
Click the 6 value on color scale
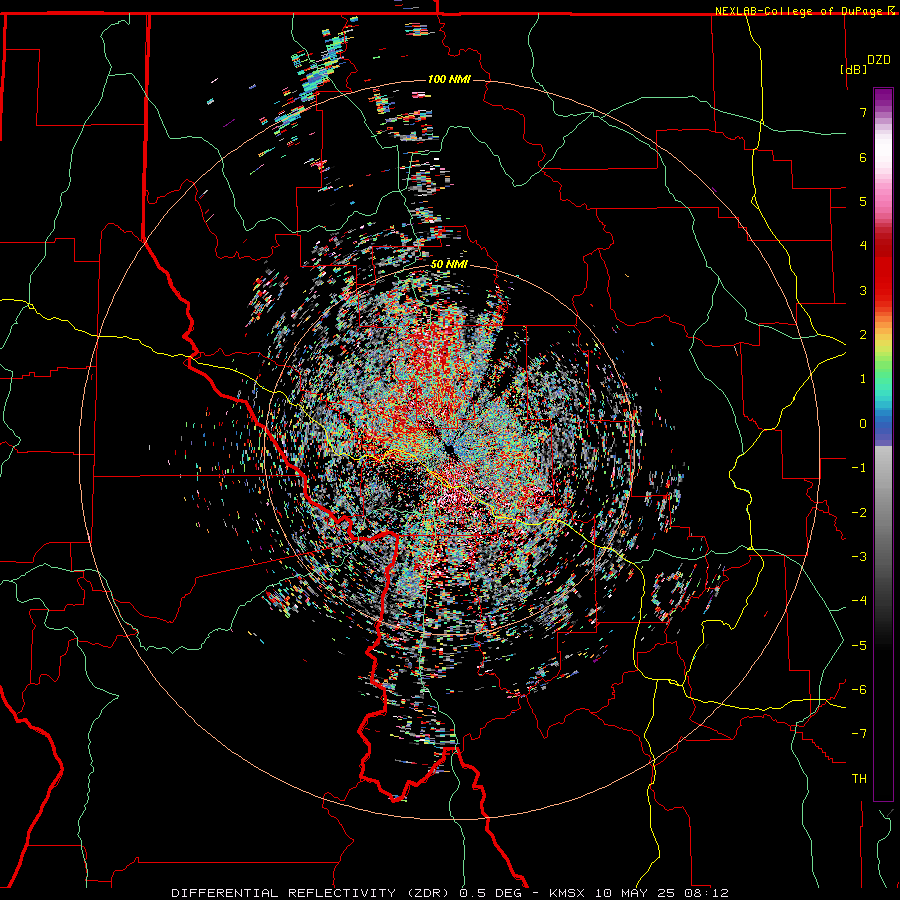click(x=863, y=157)
